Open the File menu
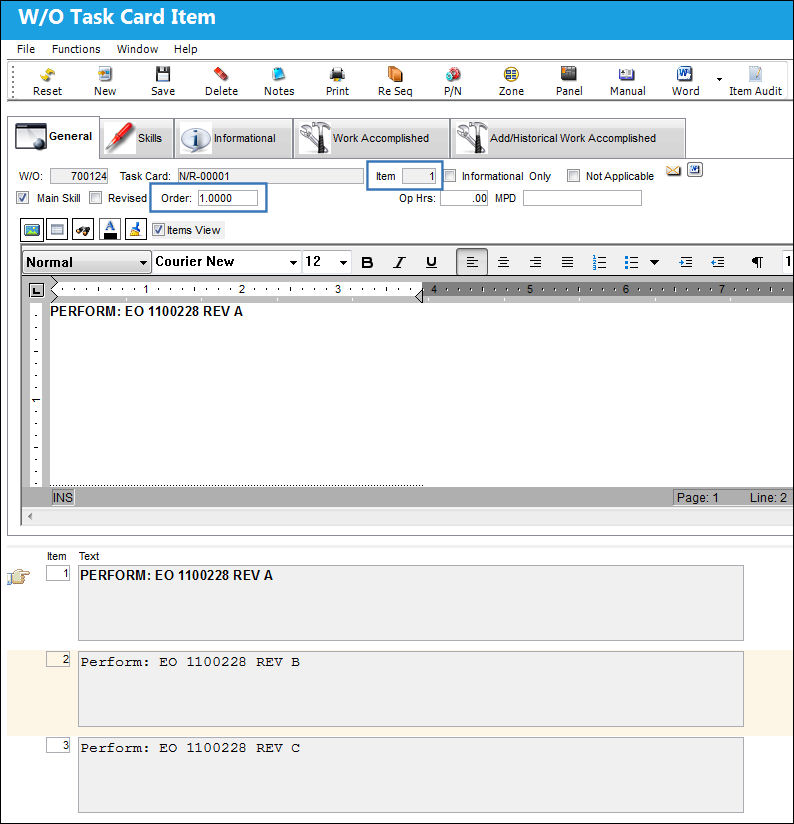 [x=26, y=49]
